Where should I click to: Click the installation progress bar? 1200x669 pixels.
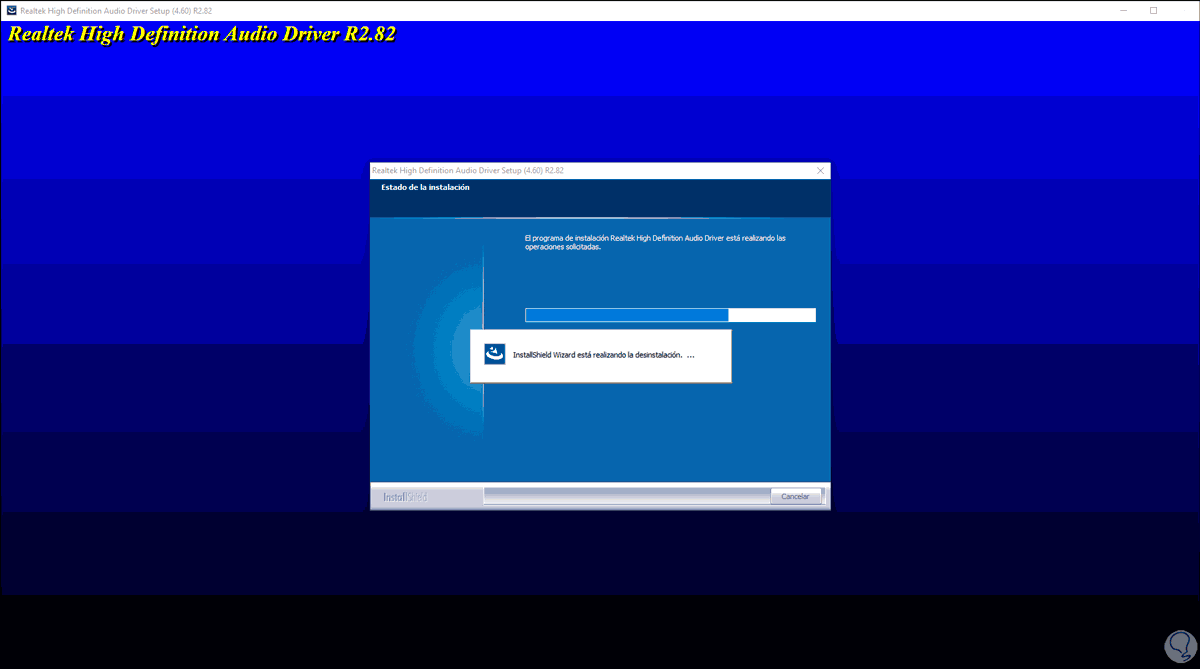point(670,315)
